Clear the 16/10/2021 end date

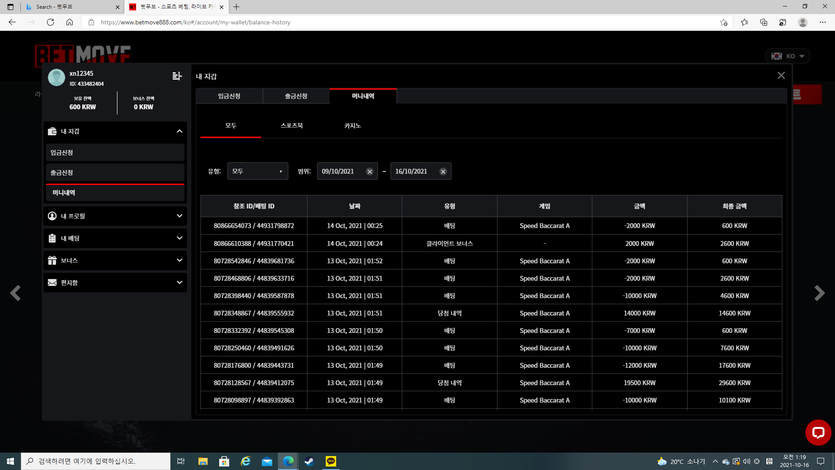point(443,171)
